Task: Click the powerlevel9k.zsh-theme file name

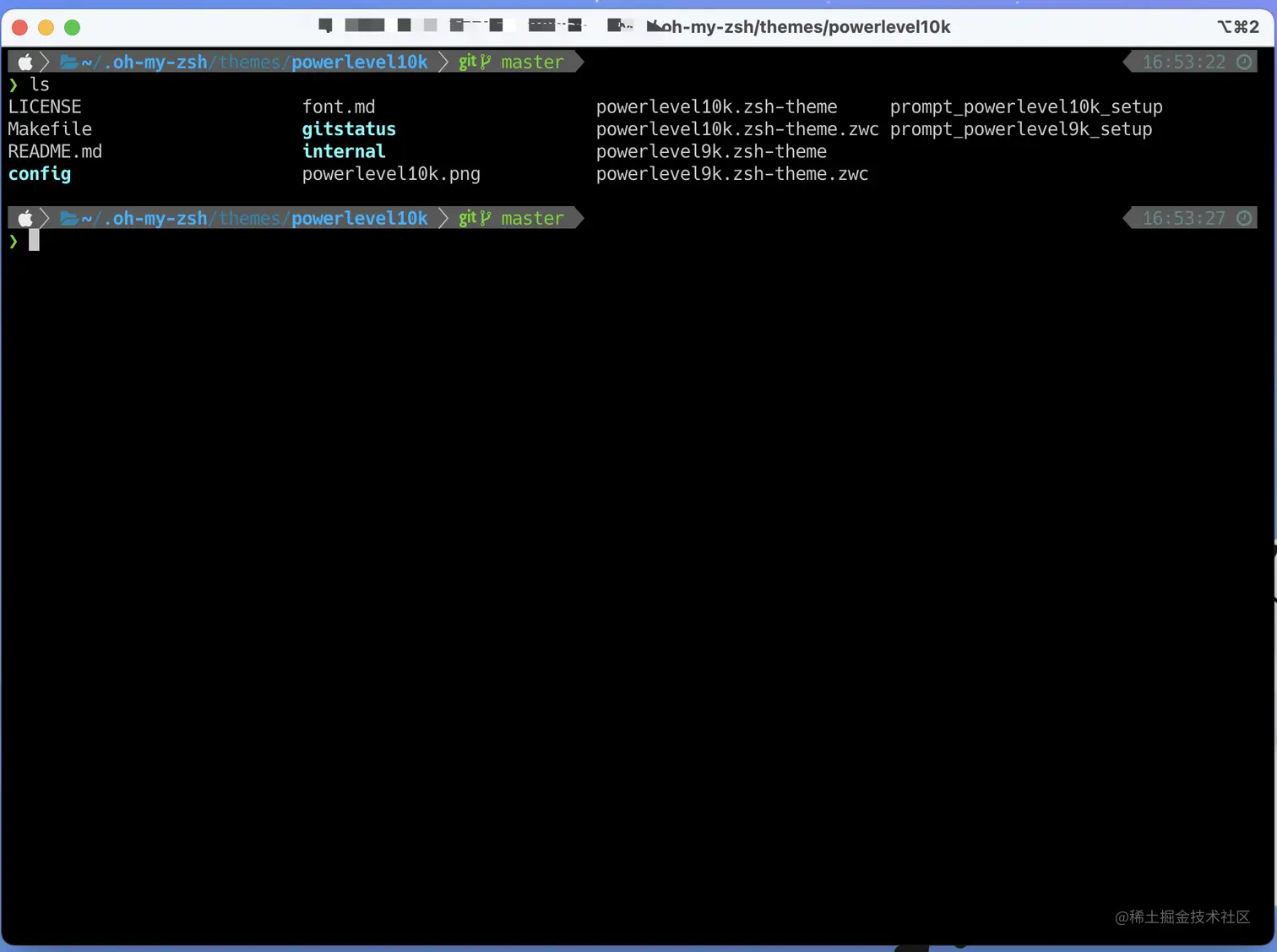Action: [x=711, y=151]
